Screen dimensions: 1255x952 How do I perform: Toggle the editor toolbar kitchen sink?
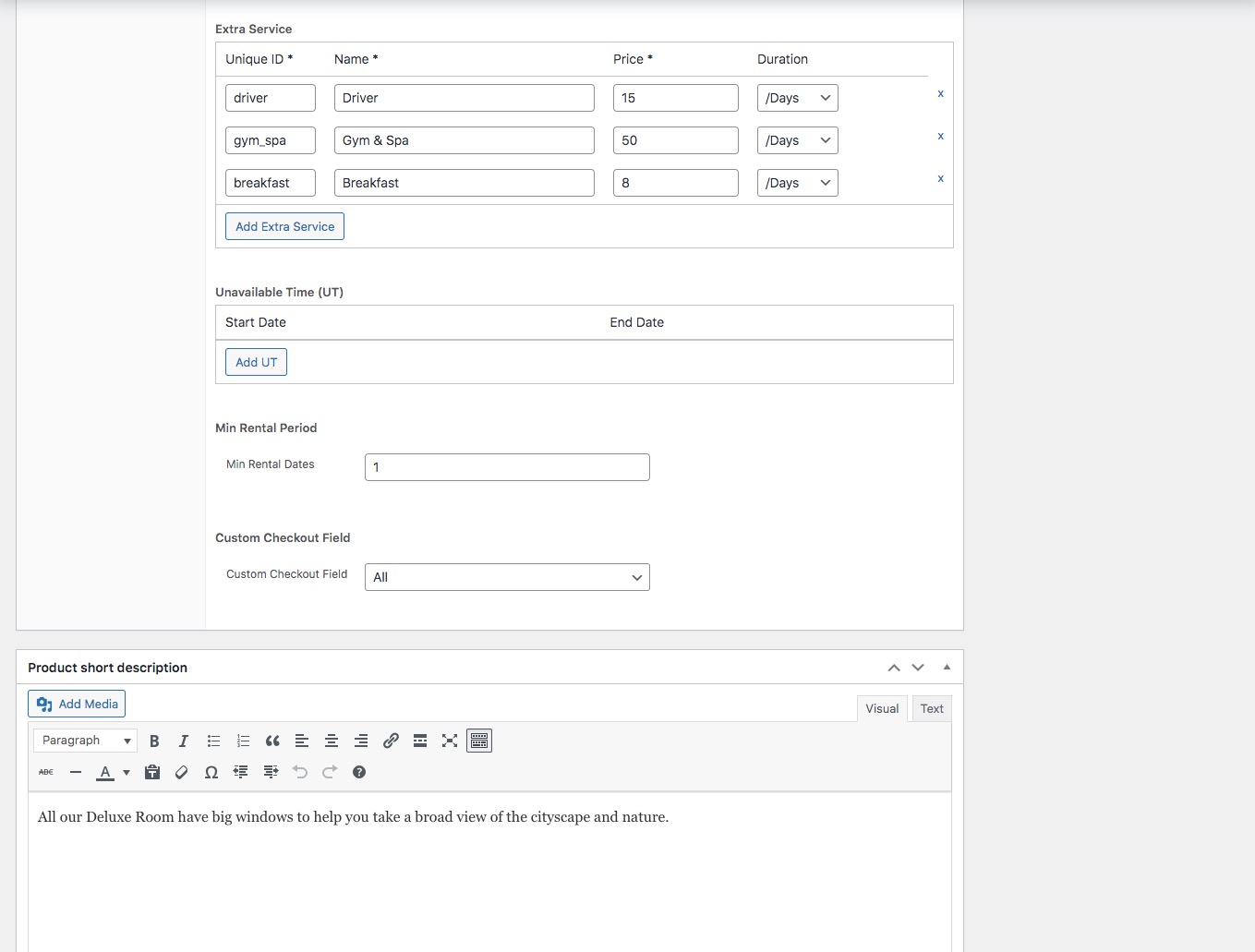pyautogui.click(x=479, y=741)
